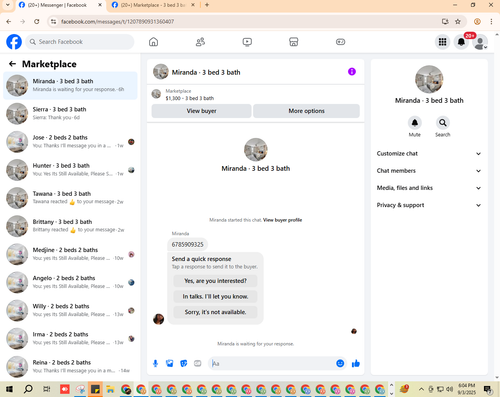Open the Marketplace storefront icon
The width and height of the screenshot is (500, 397).
tap(294, 42)
